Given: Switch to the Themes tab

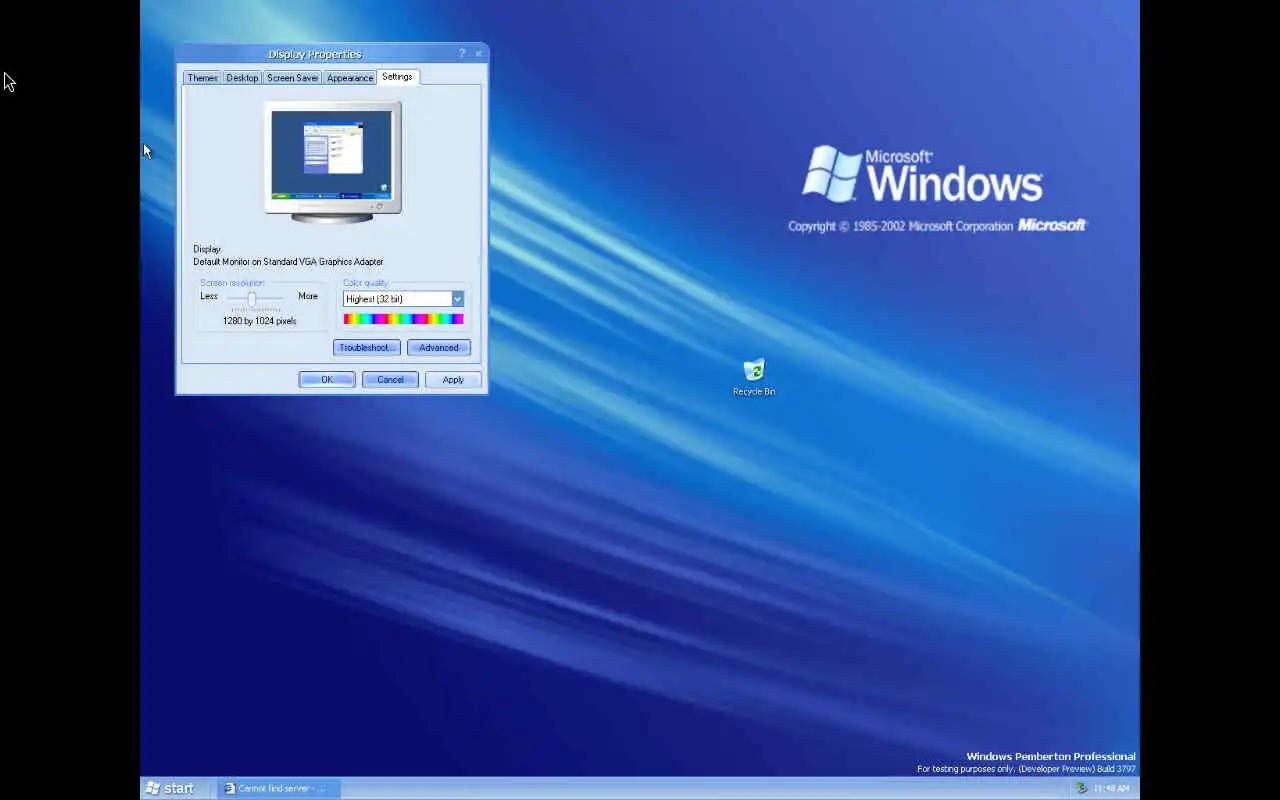Looking at the screenshot, I should coord(202,78).
